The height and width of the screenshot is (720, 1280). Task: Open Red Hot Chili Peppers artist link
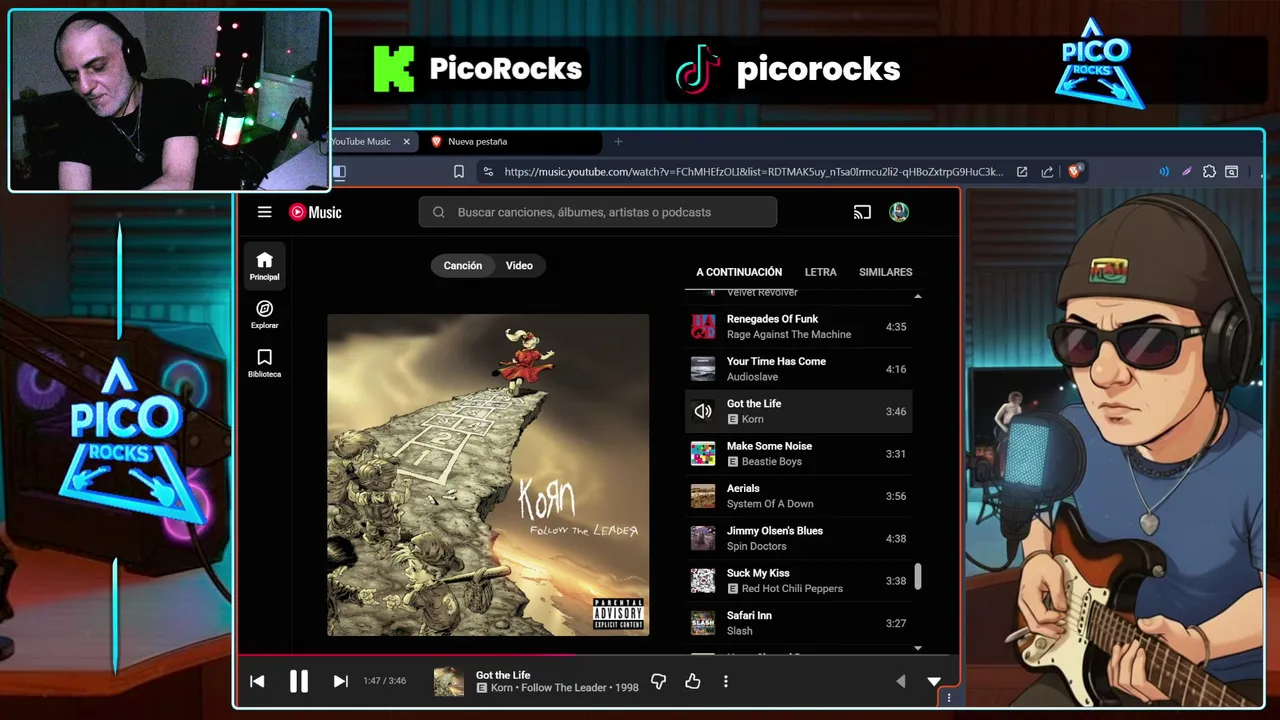(792, 589)
